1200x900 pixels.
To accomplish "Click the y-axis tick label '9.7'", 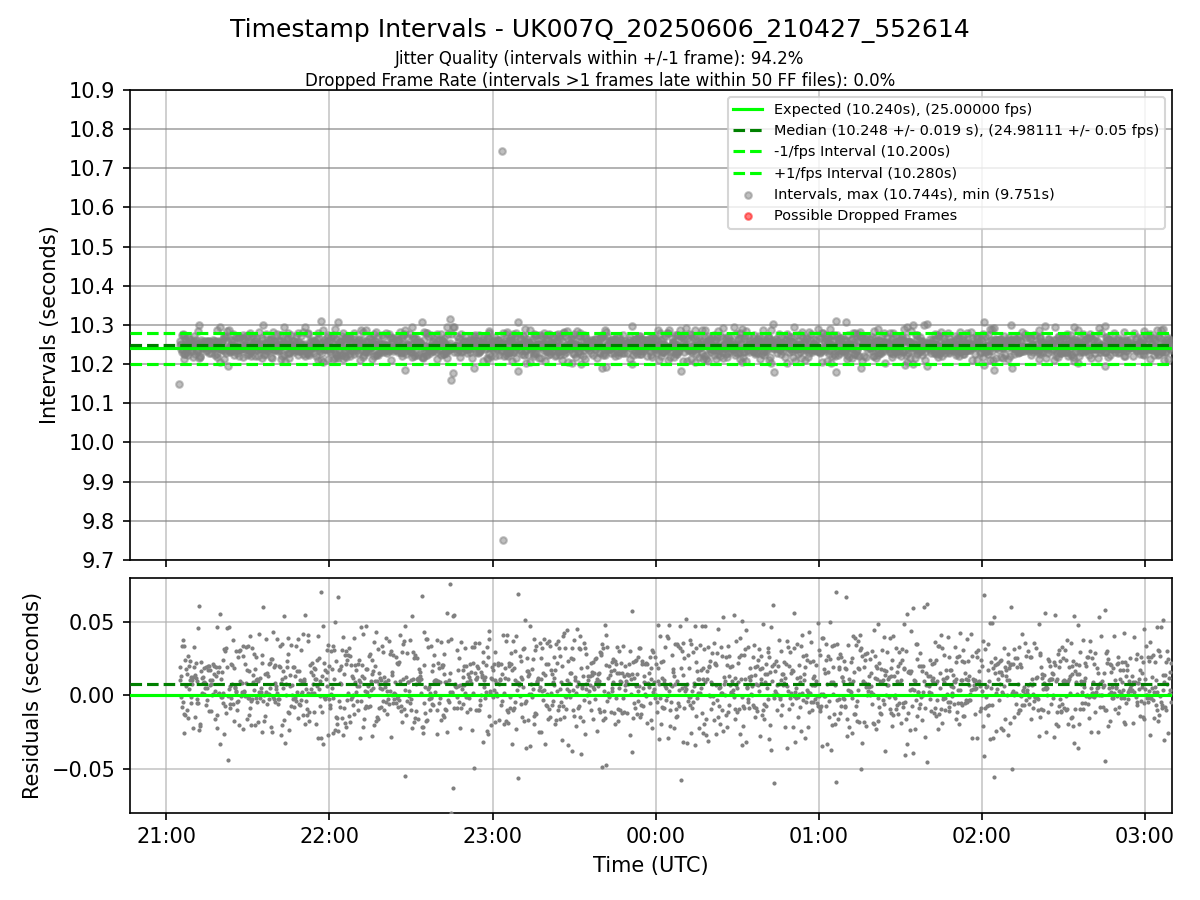I will pyautogui.click(x=100, y=560).
